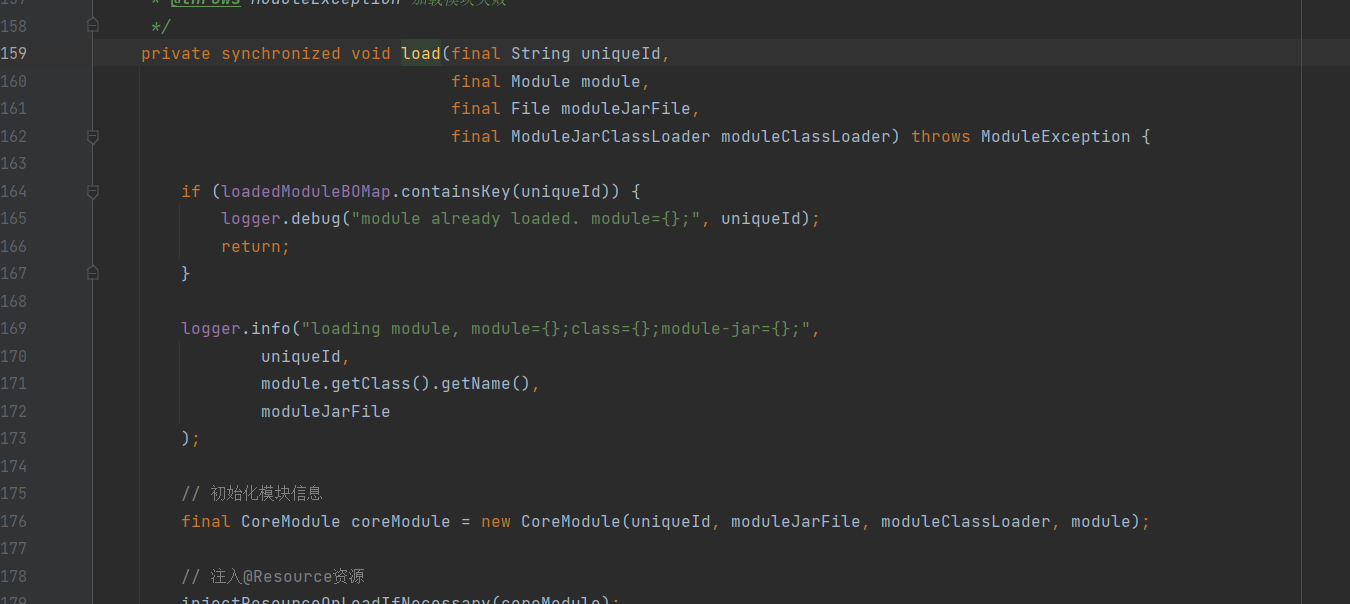The width and height of the screenshot is (1350, 604).
Task: Click the moduleJarFile argument on line 172
Action: click(x=325, y=411)
